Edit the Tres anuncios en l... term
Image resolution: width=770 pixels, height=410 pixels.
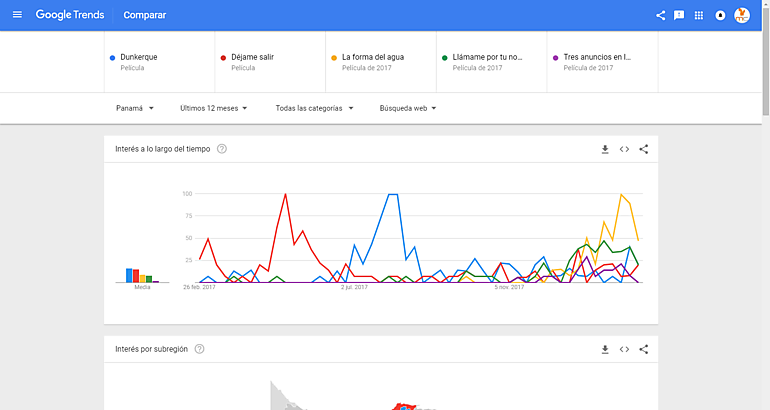pos(603,62)
